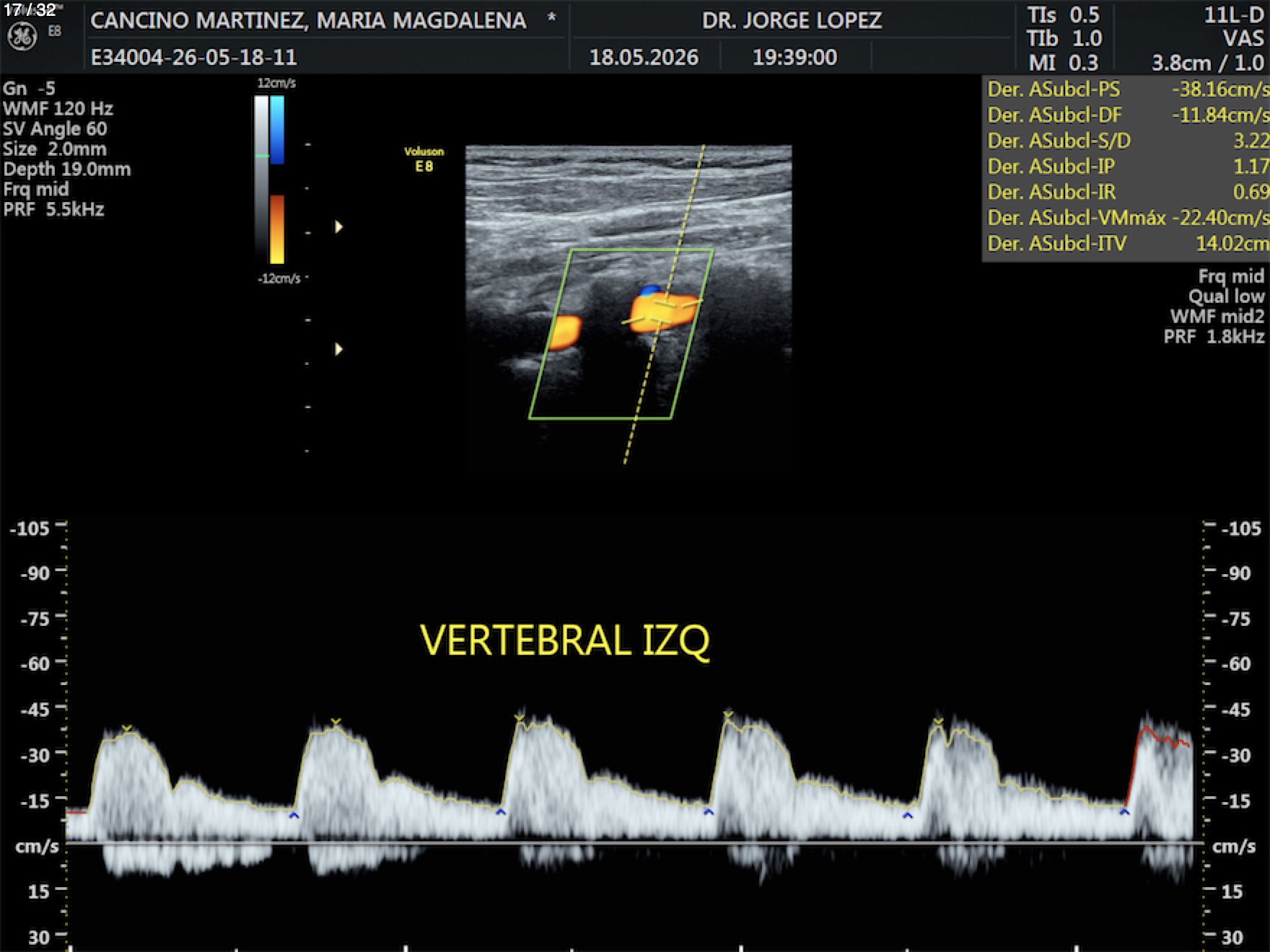Click first yellow peak systolic marker
This screenshot has width=1270, height=952.
127,729
